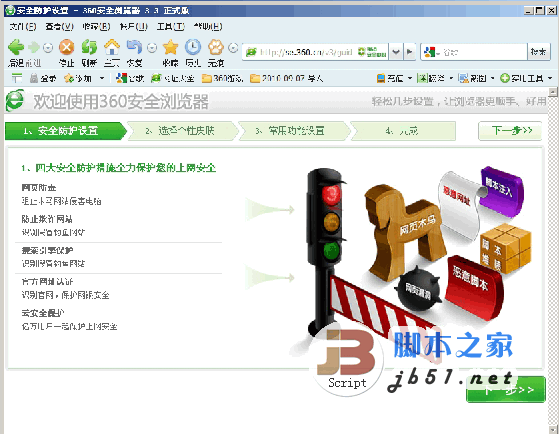The image size is (559, 434).
Task: Click the login (登录) bookmark bar item
Action: (43, 78)
